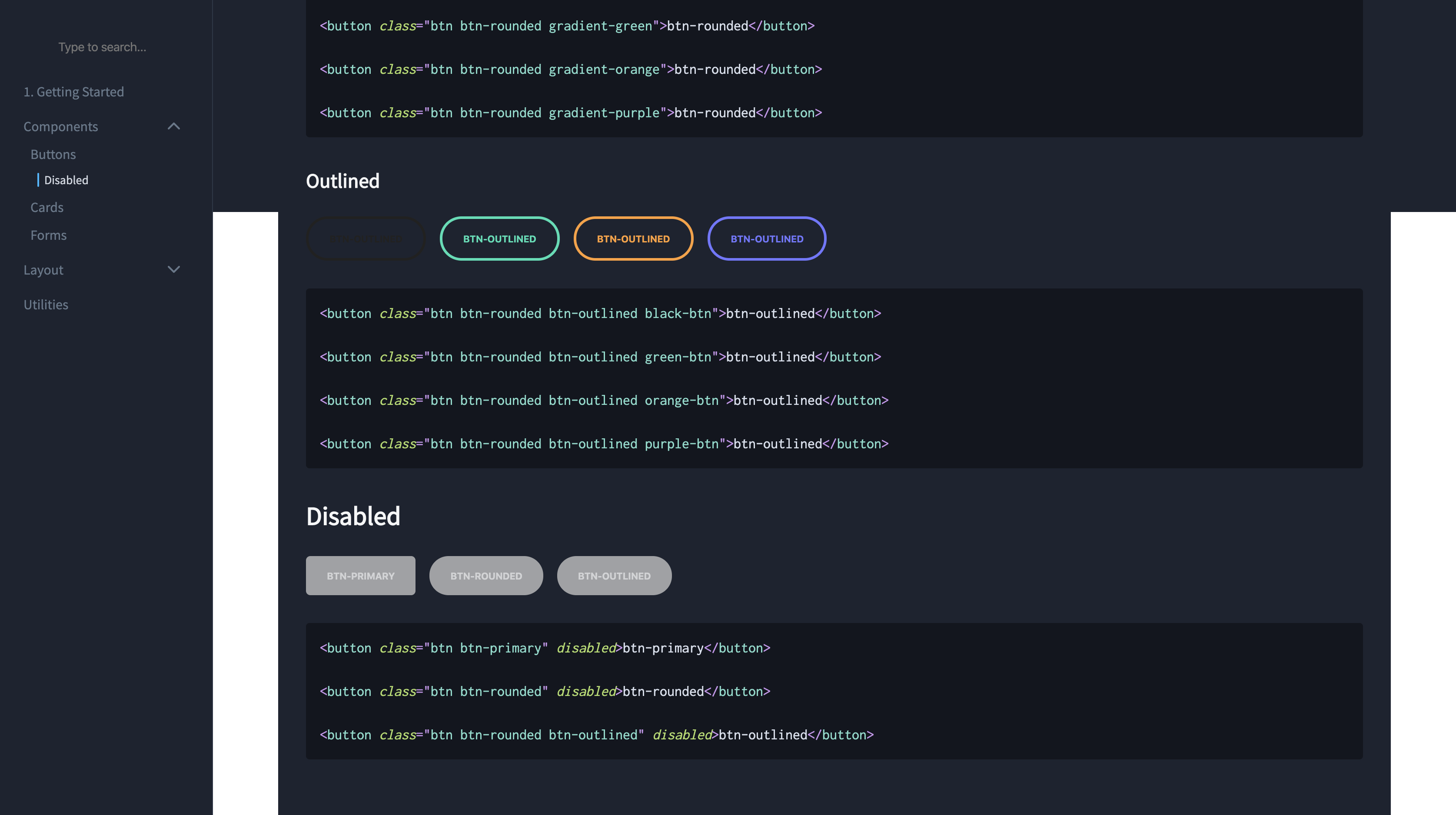
Task: Navigate to the Buttons documentation page
Action: pos(53,154)
